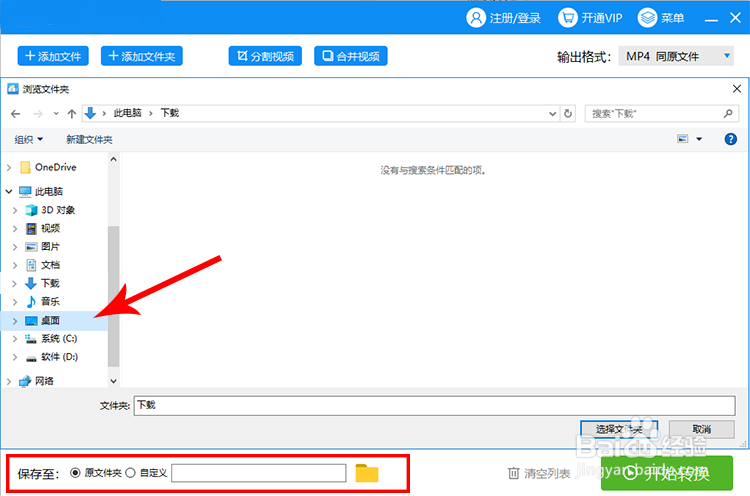Select 网络 in the tree
Screen dimensions: 750x496
click(44, 381)
